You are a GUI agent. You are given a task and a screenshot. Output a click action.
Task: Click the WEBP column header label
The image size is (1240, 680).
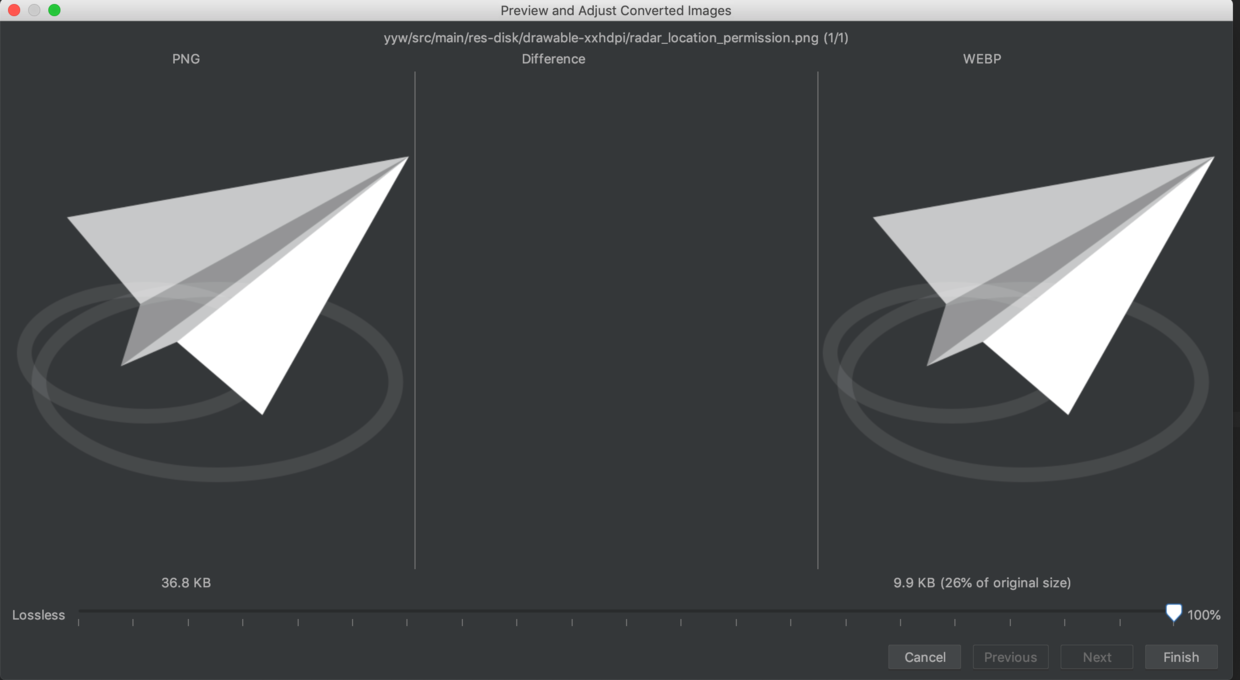981,59
